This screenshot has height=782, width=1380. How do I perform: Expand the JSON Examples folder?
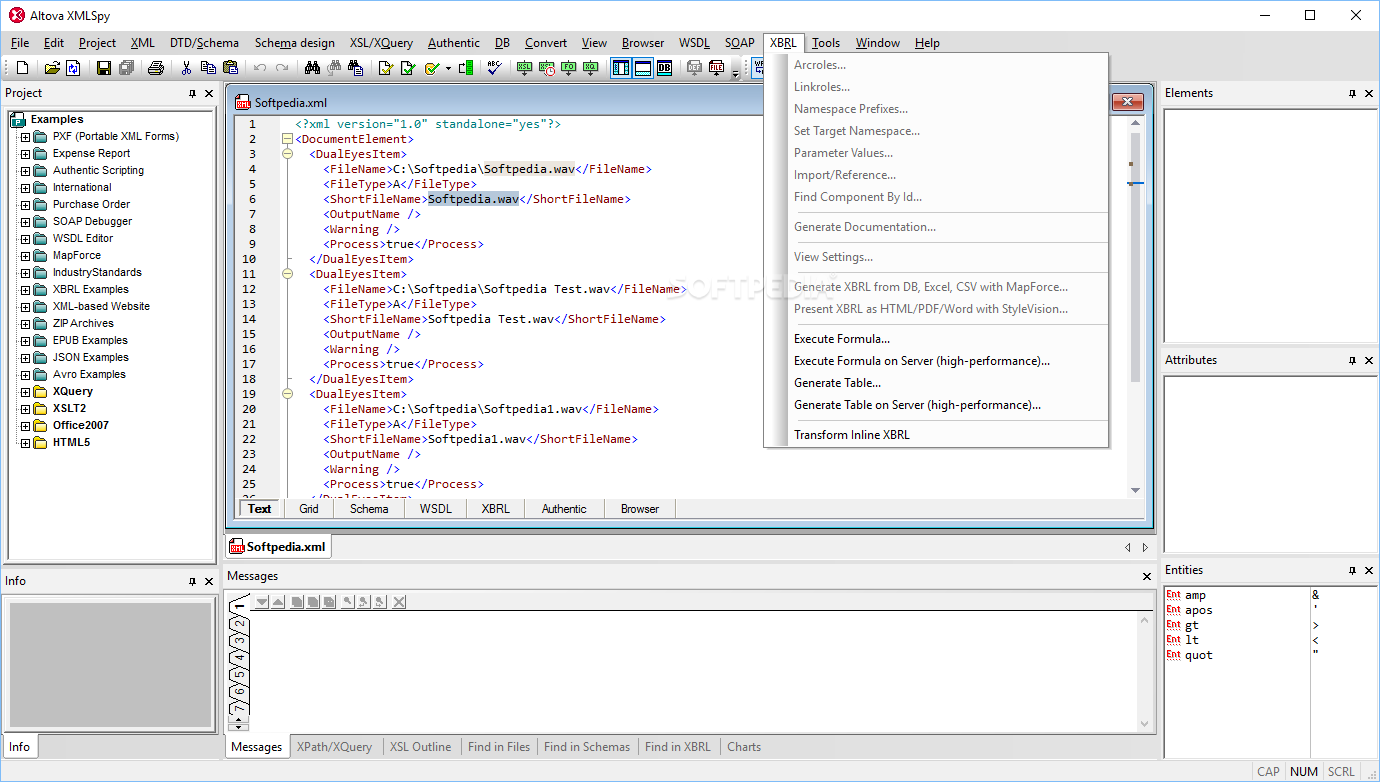[x=26, y=357]
